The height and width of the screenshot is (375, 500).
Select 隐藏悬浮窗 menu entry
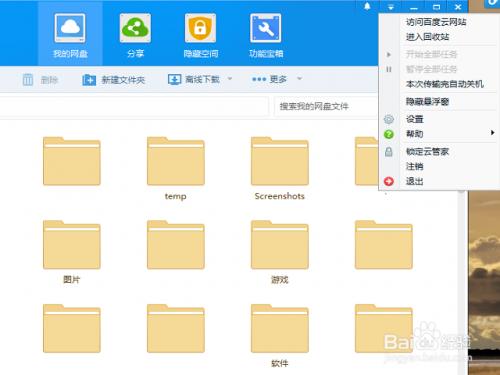click(427, 101)
